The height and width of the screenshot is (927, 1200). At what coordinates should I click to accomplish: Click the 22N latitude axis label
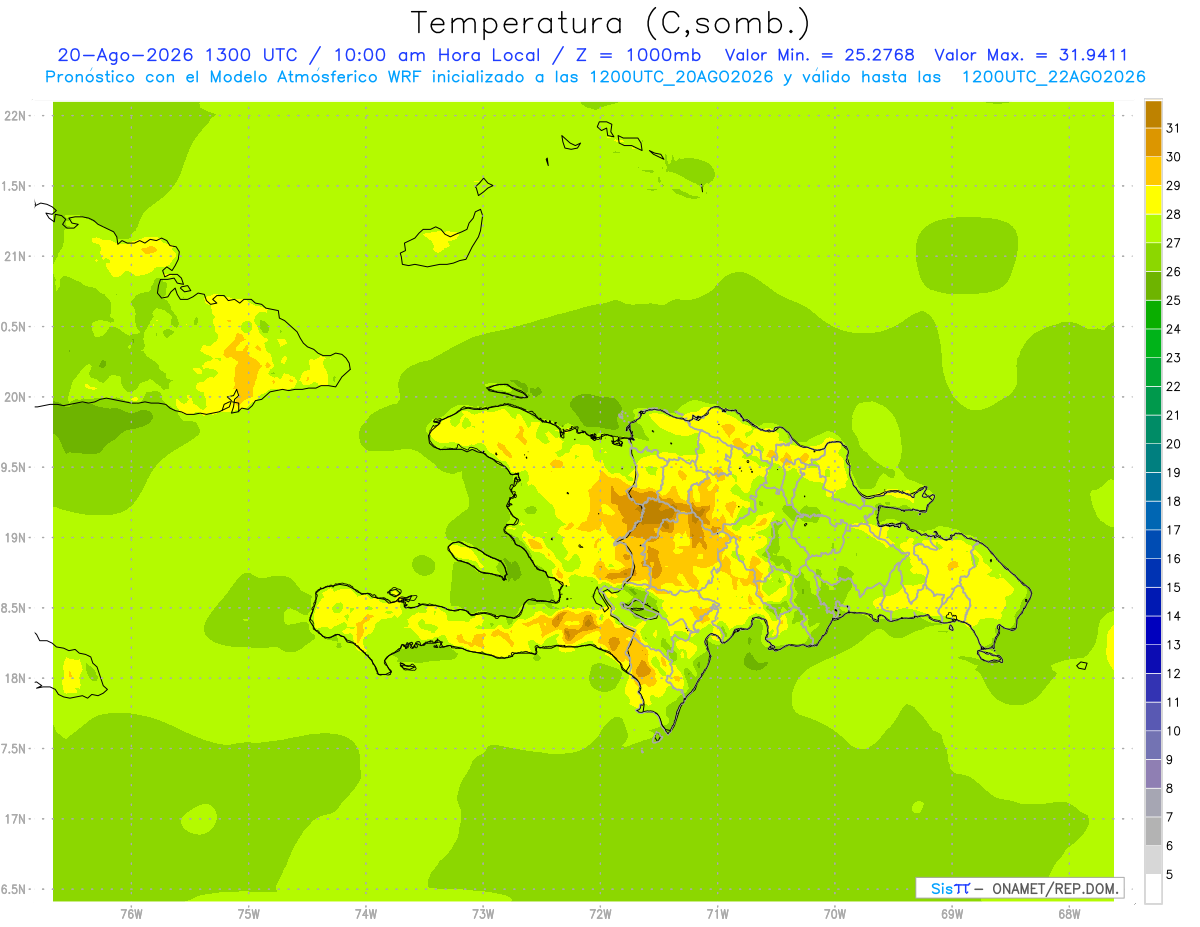[16, 115]
